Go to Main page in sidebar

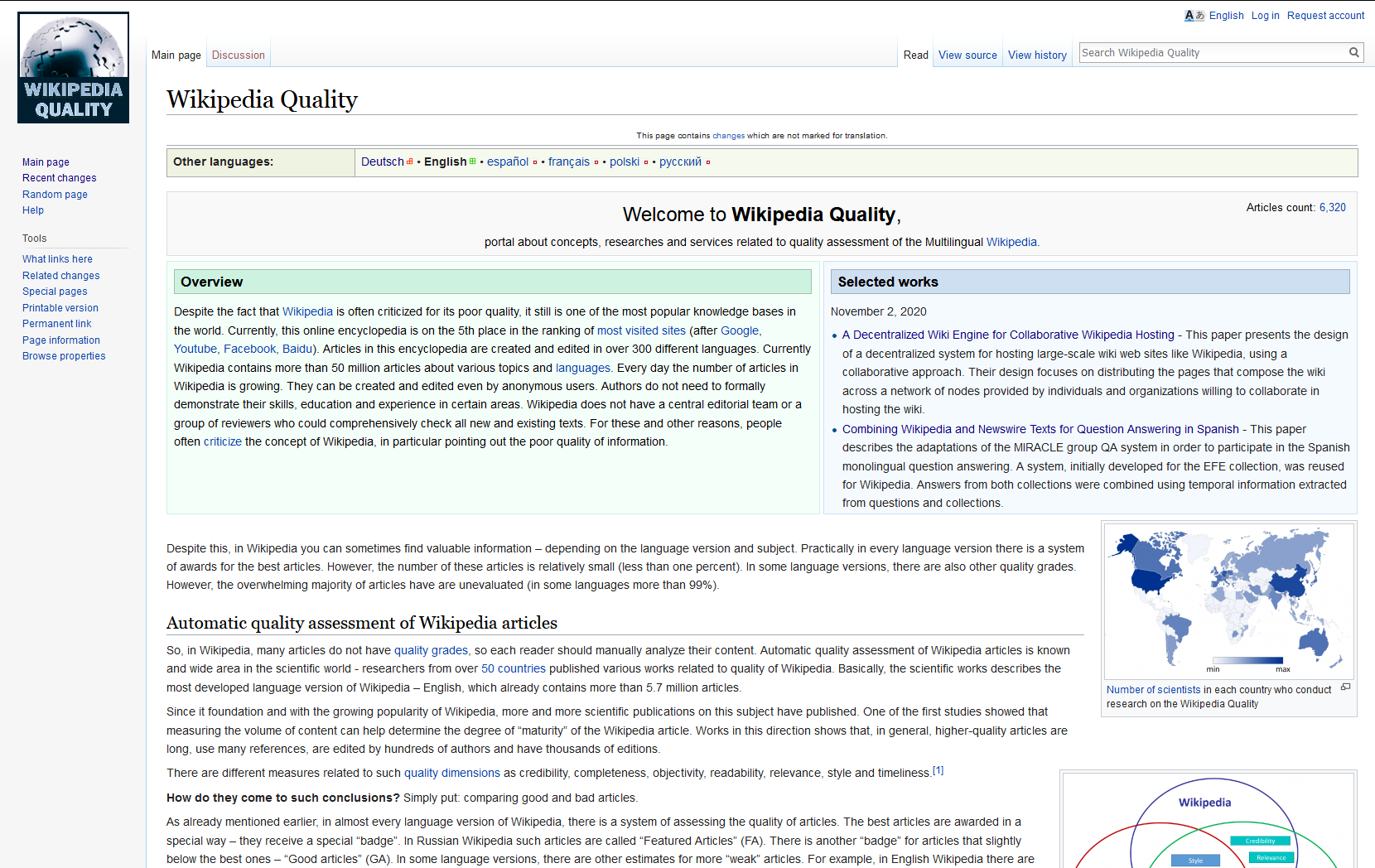[x=46, y=162]
